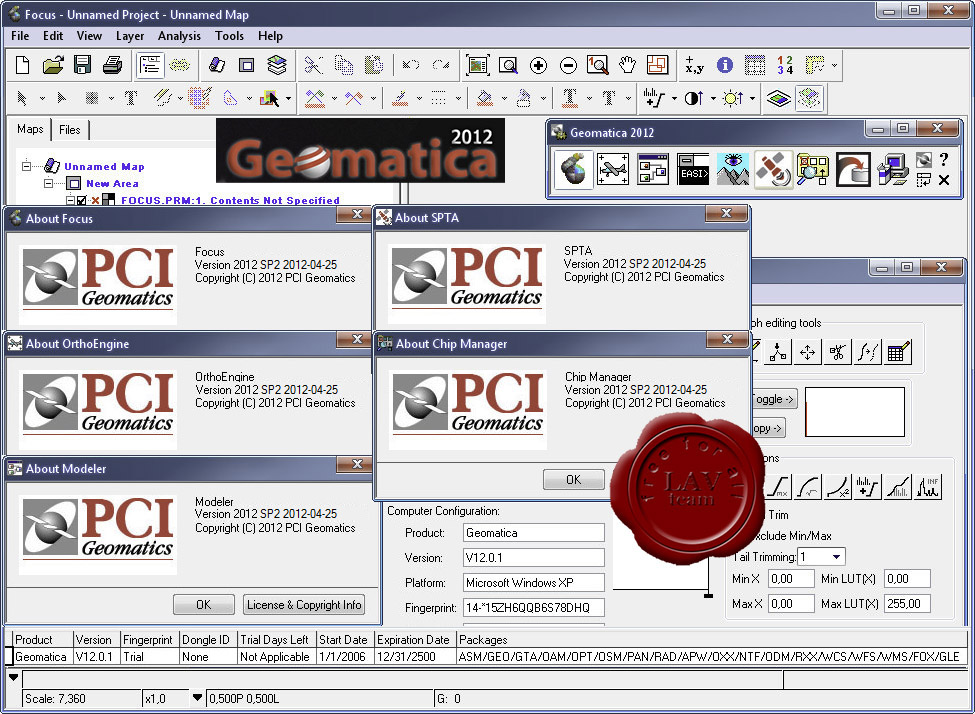
Task: Open Chip Manager magnifier grid icon
Action: (813, 169)
